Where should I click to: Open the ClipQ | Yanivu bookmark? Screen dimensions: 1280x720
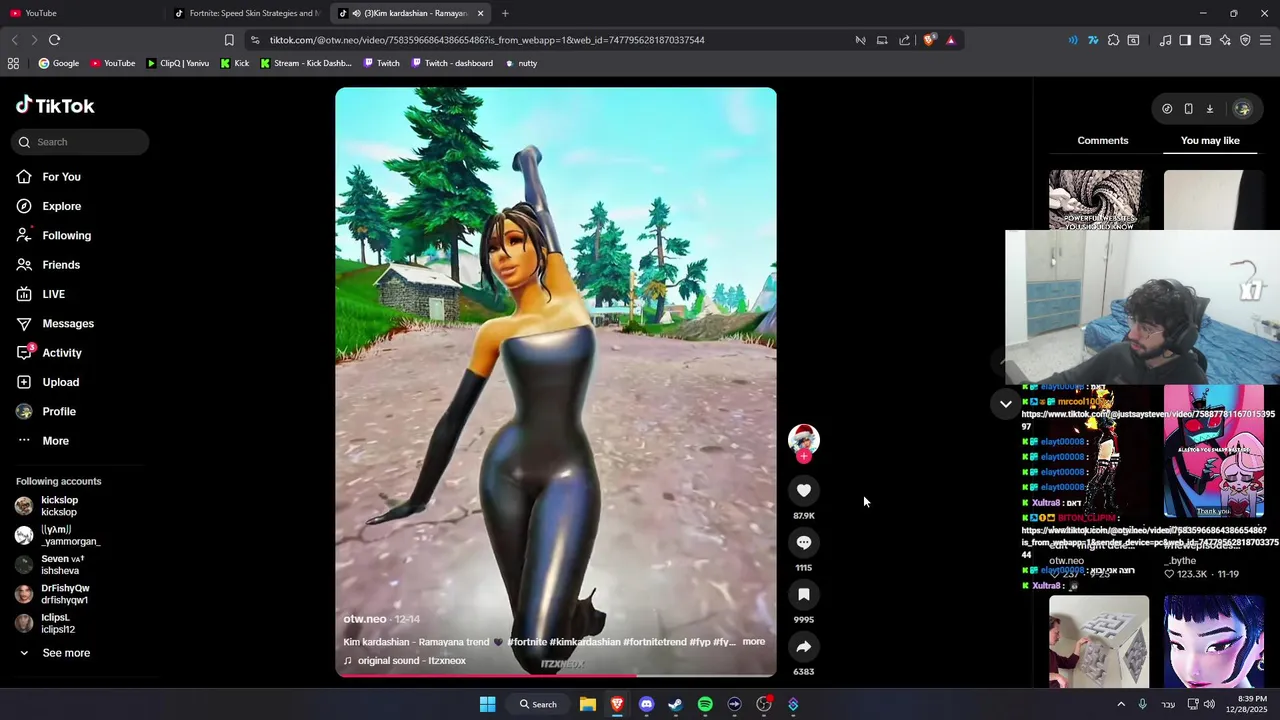(x=177, y=63)
